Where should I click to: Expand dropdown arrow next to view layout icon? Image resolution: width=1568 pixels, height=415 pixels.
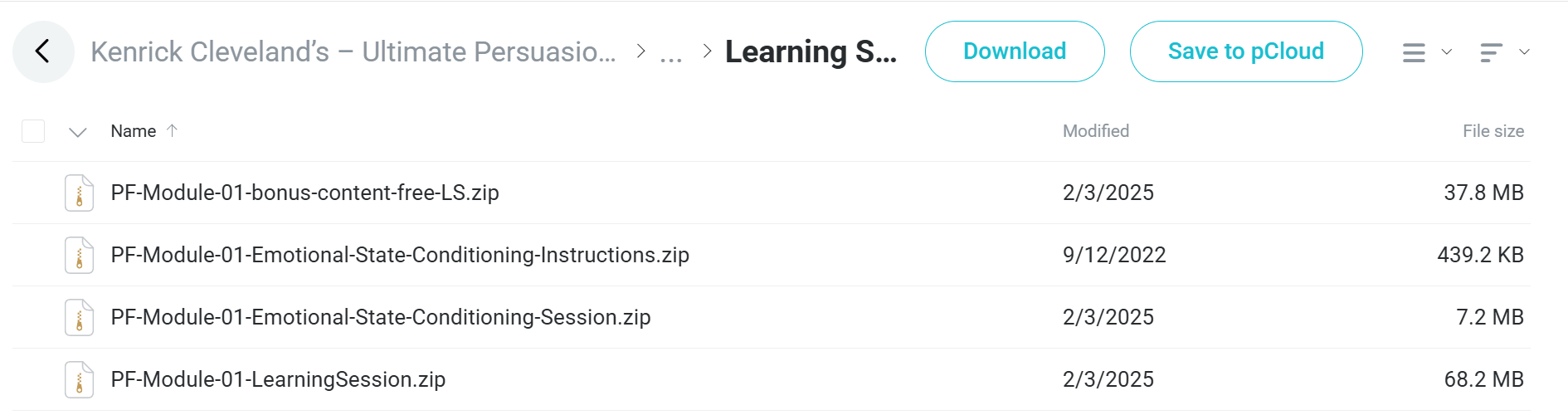click(1447, 51)
